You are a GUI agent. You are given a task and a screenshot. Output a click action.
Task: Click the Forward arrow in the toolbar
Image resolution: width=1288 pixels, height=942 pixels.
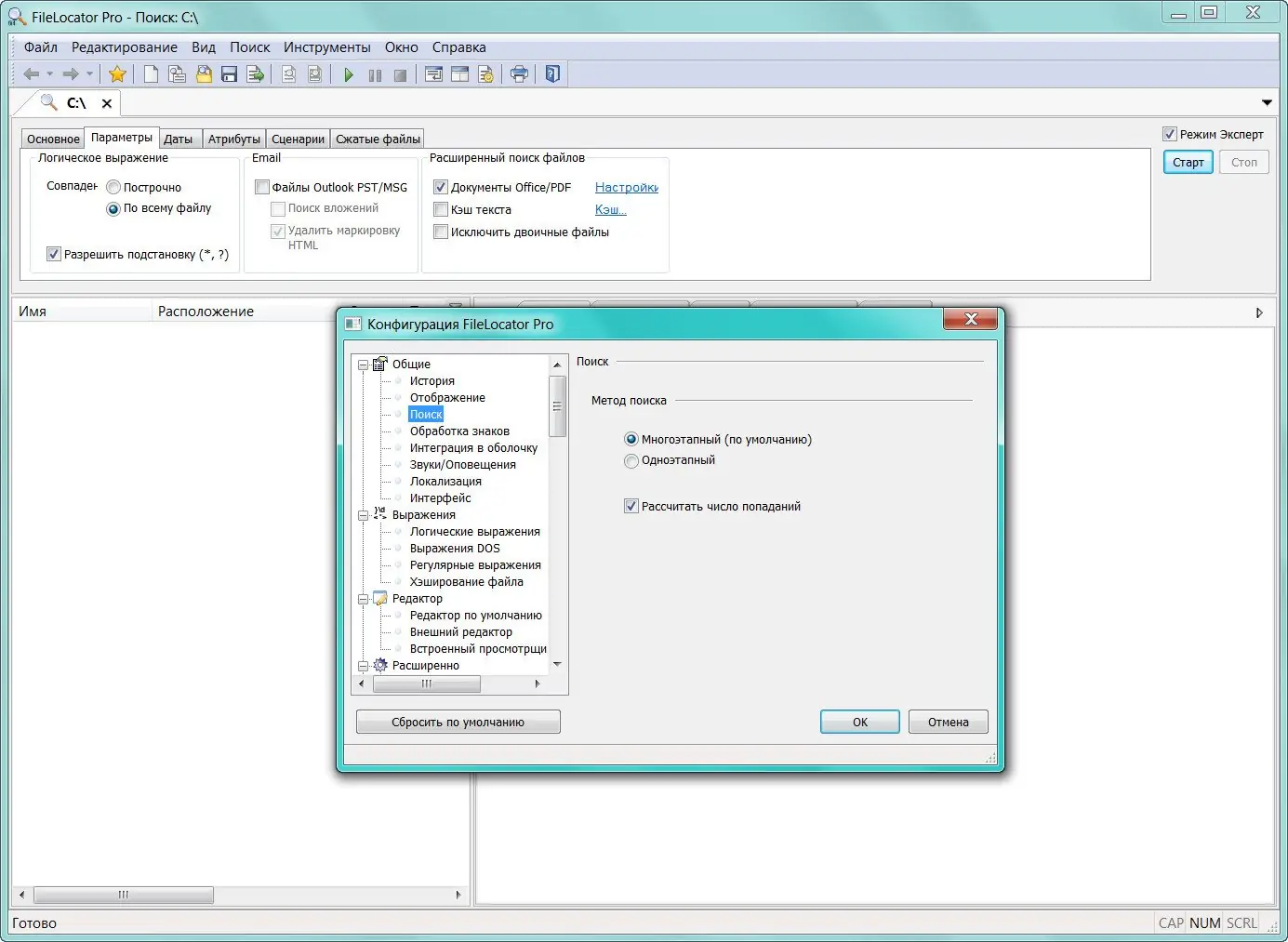click(x=71, y=74)
